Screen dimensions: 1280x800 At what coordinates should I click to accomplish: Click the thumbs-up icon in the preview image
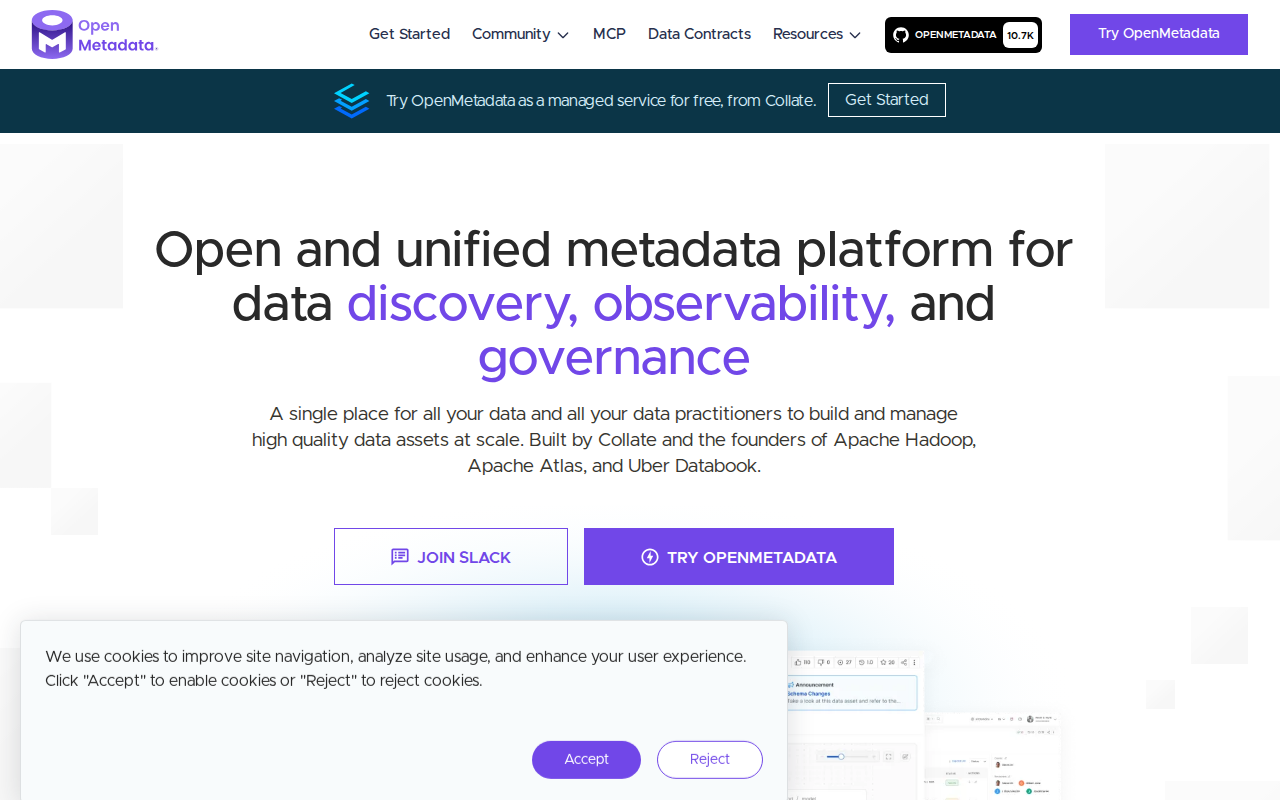pos(798,662)
